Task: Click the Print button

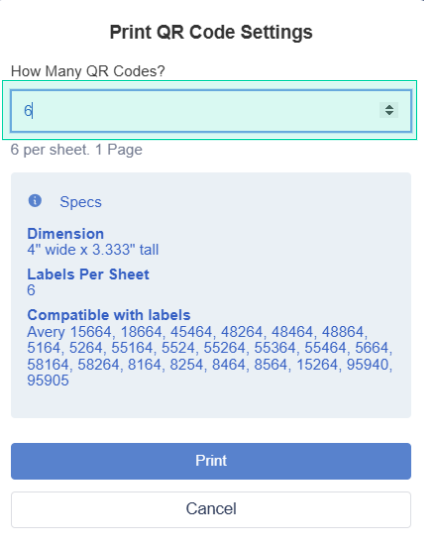Action: (211, 461)
